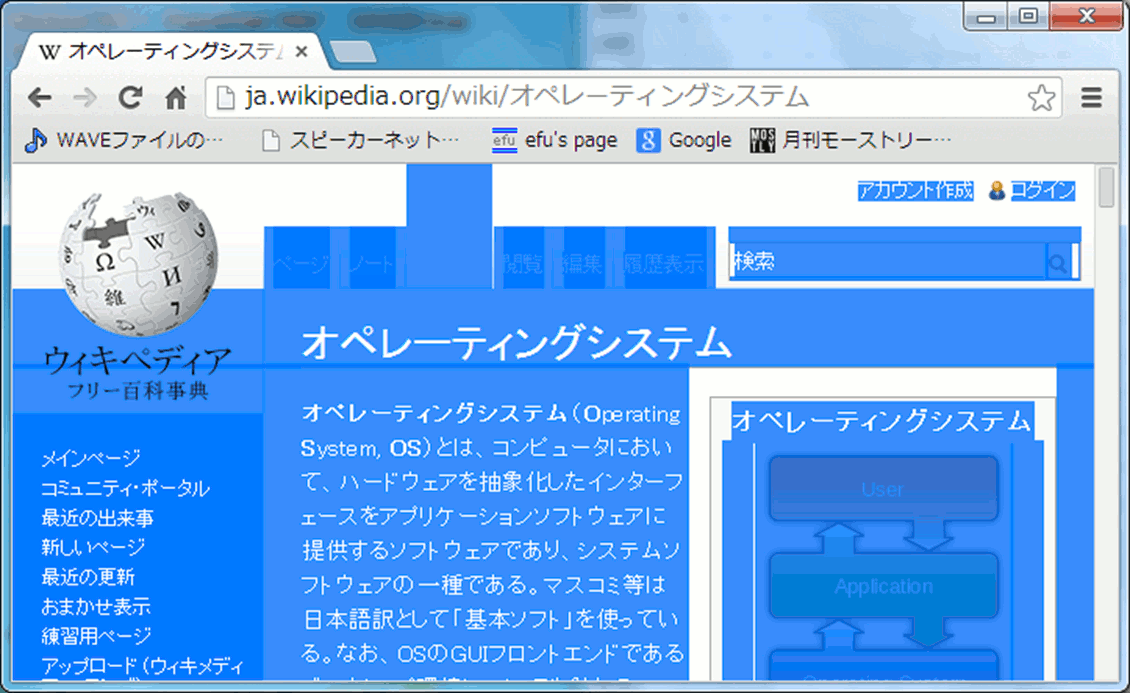Click the page's vertical scrollbar thumb

(1106, 189)
